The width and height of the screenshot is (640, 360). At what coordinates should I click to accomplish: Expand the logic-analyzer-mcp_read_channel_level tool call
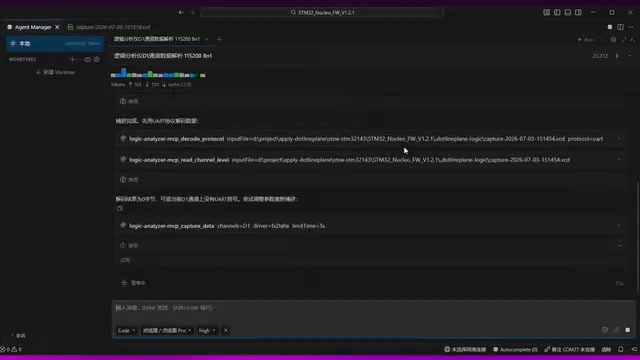tap(369, 160)
